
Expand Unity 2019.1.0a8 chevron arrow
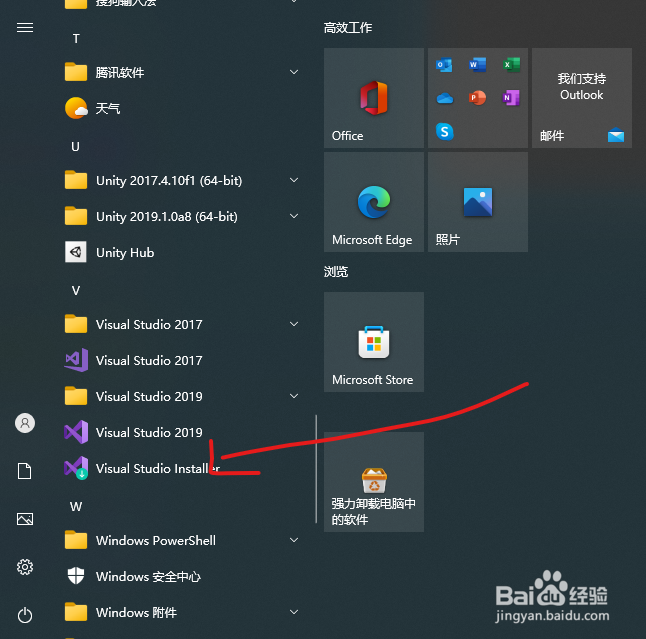(294, 216)
